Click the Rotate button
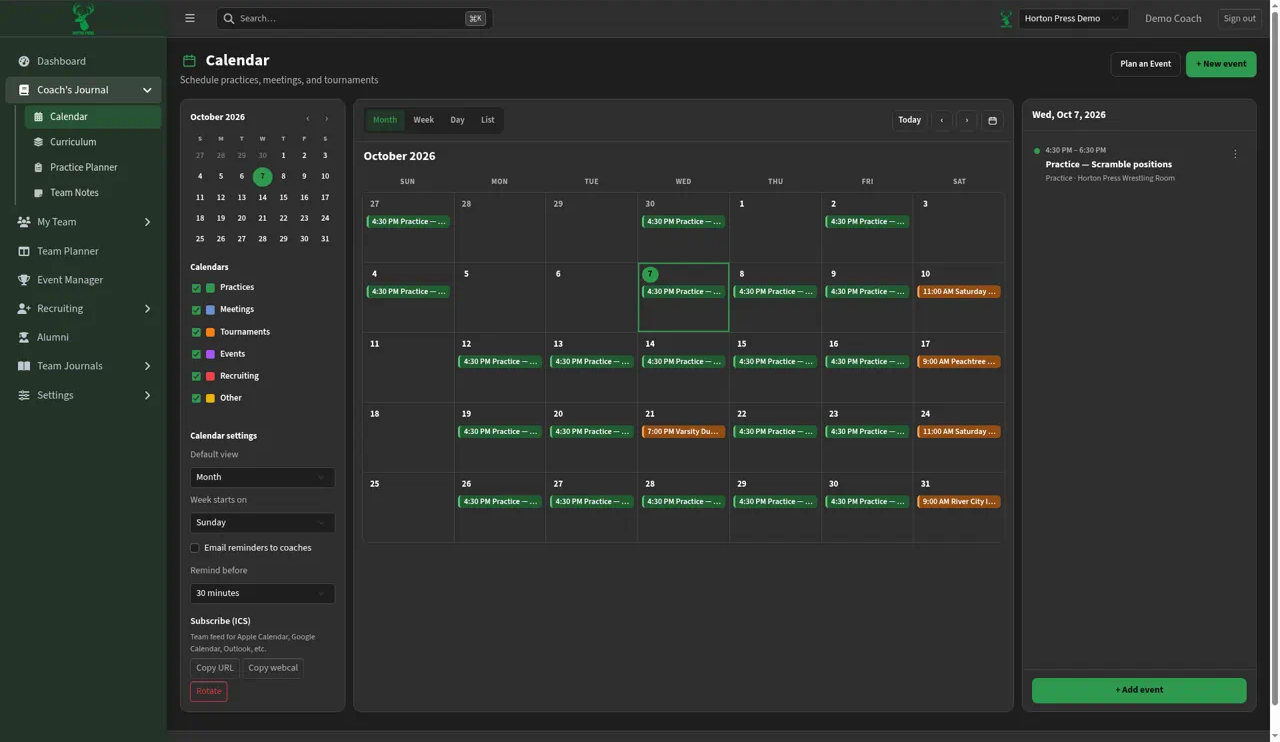1280x742 pixels. 209,691
